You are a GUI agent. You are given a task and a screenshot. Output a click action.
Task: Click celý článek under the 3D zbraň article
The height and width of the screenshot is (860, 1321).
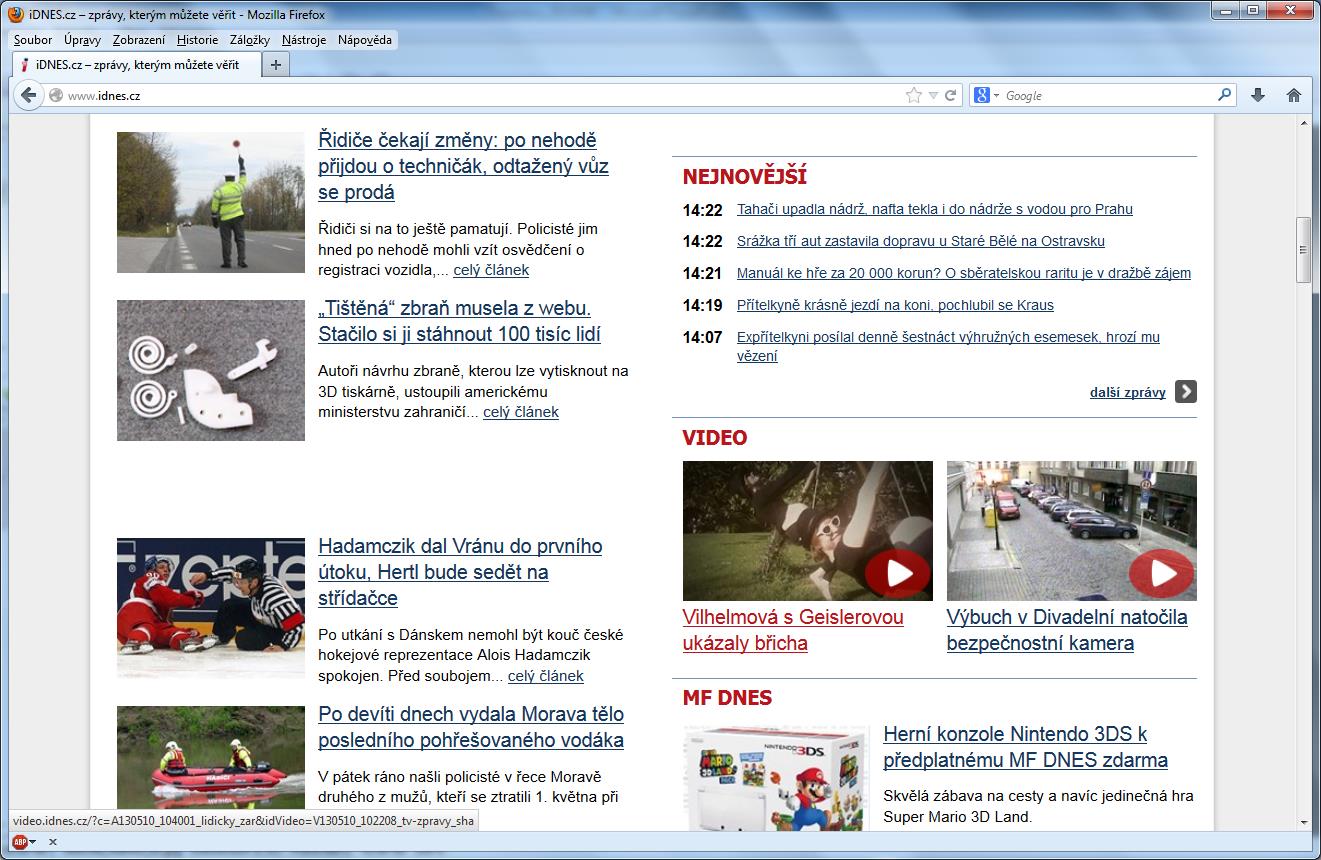(521, 412)
